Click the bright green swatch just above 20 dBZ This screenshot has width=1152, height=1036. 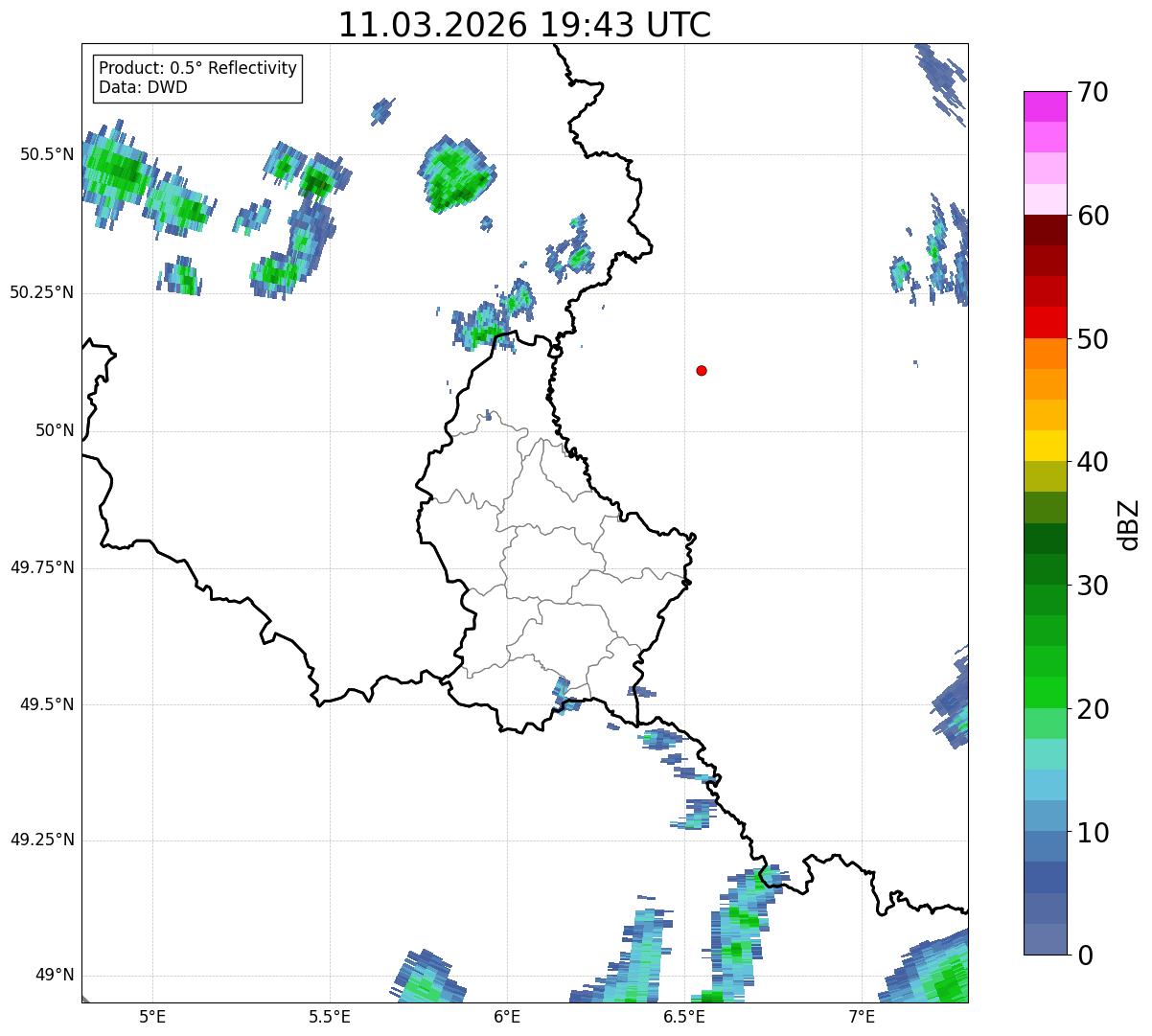coord(1045,693)
